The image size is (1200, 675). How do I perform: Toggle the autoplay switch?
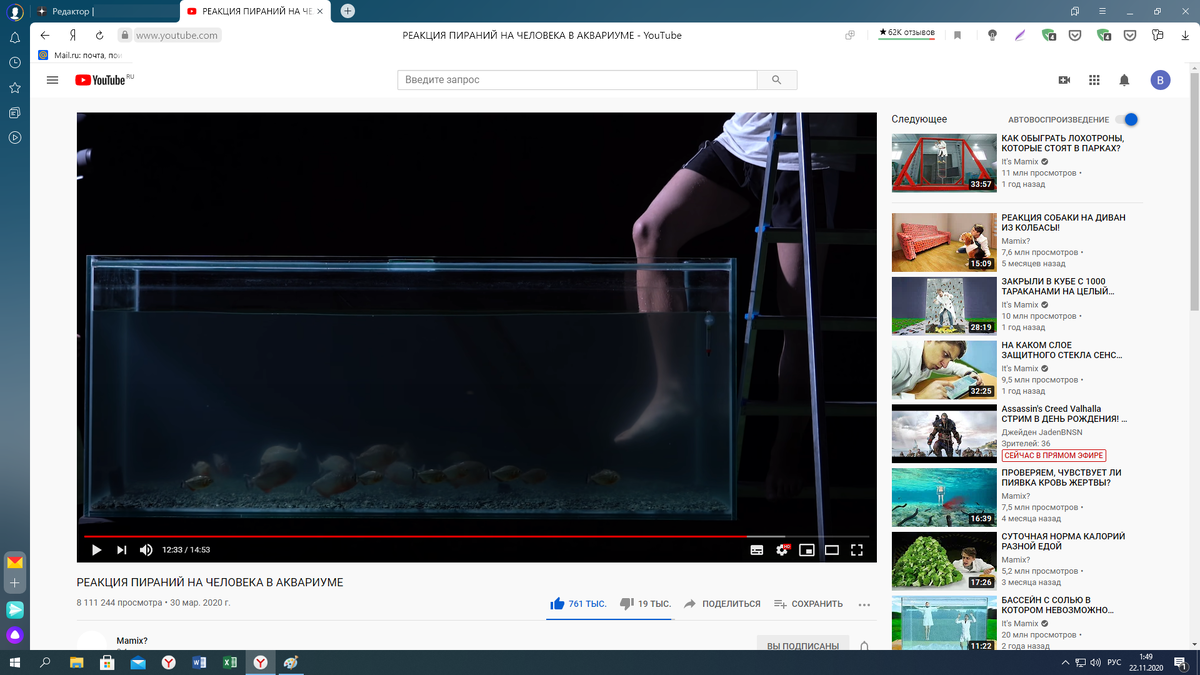pos(1126,119)
